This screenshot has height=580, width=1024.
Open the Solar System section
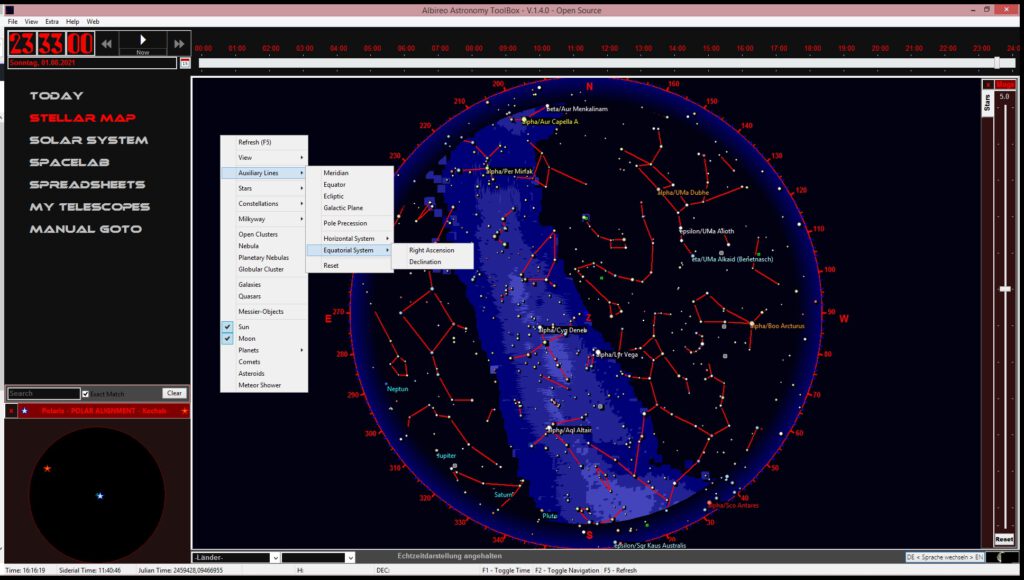(89, 140)
